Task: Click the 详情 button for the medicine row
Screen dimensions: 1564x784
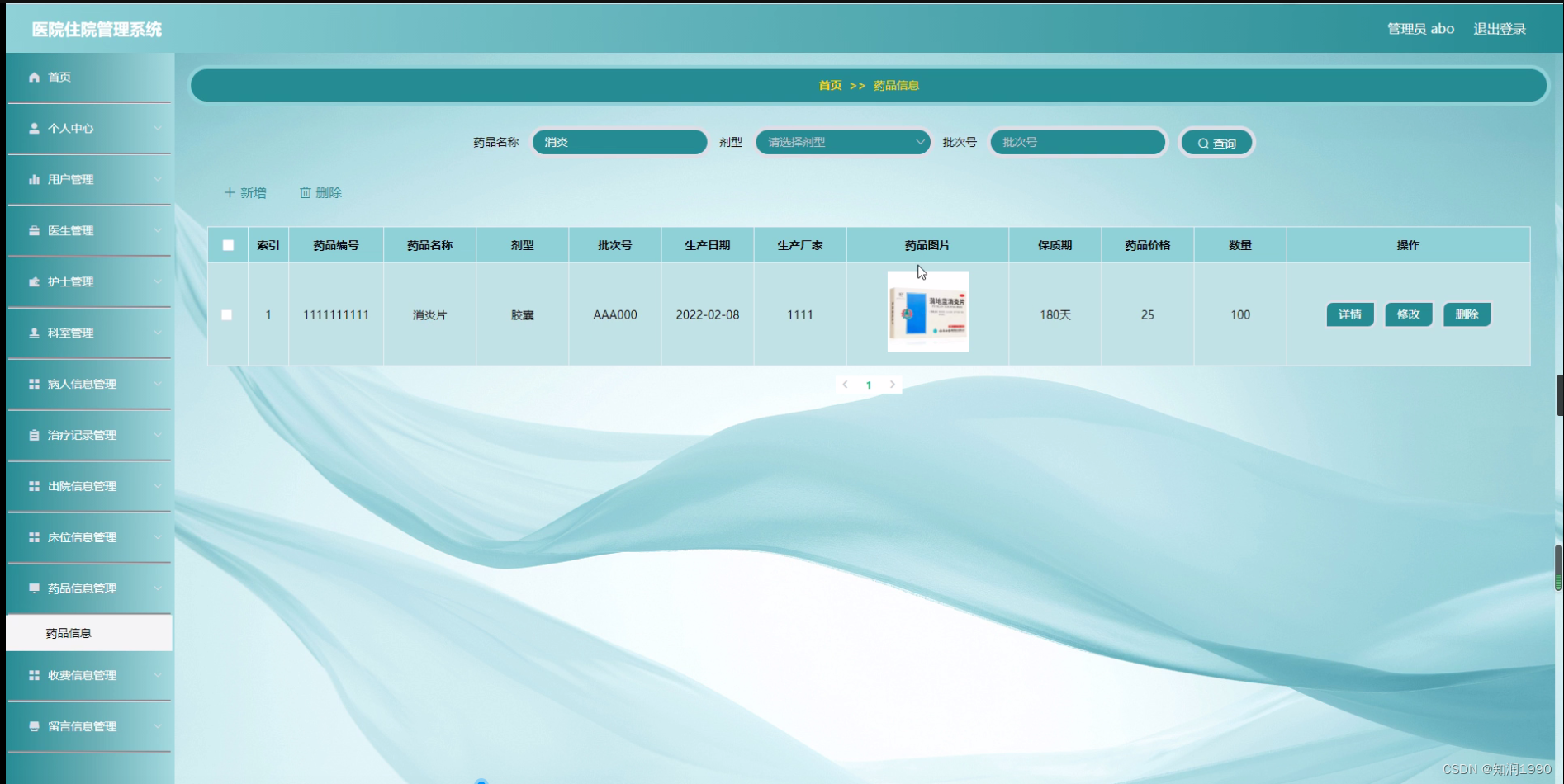Action: 1349,314
